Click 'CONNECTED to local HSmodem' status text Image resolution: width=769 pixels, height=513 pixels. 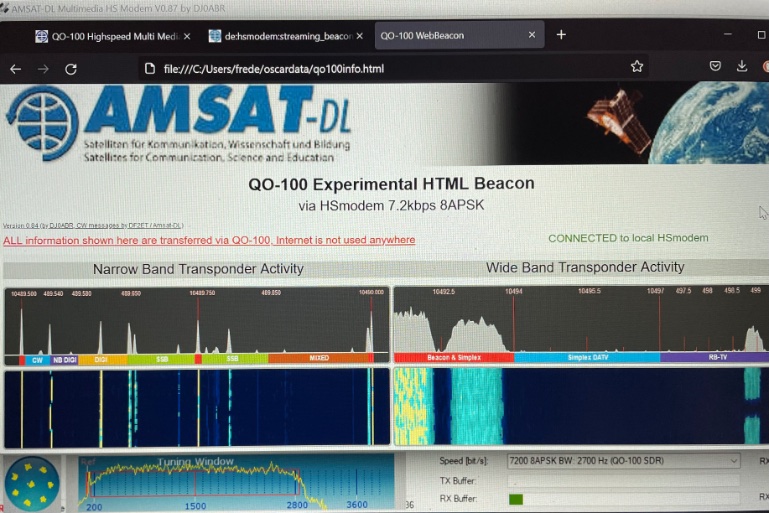[628, 238]
